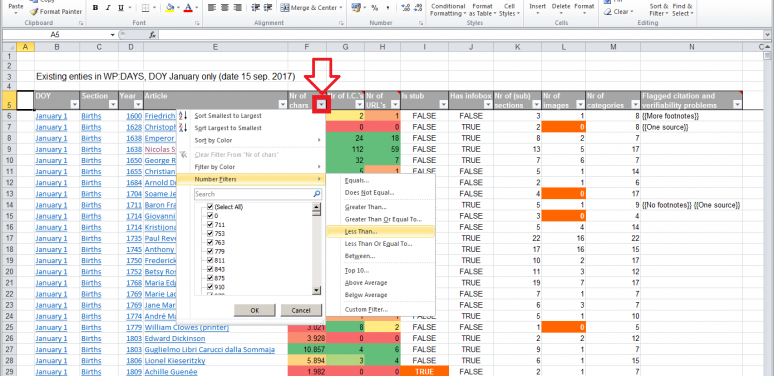
Task: Click the Clear eraser button
Action: tap(620, 12)
